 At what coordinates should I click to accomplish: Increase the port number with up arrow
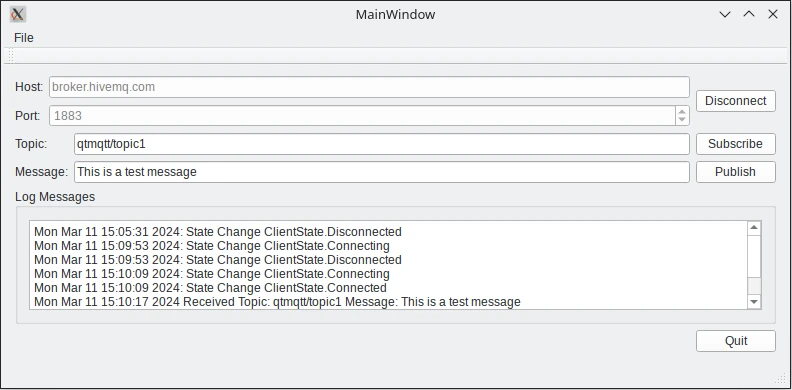pyautogui.click(x=682, y=112)
